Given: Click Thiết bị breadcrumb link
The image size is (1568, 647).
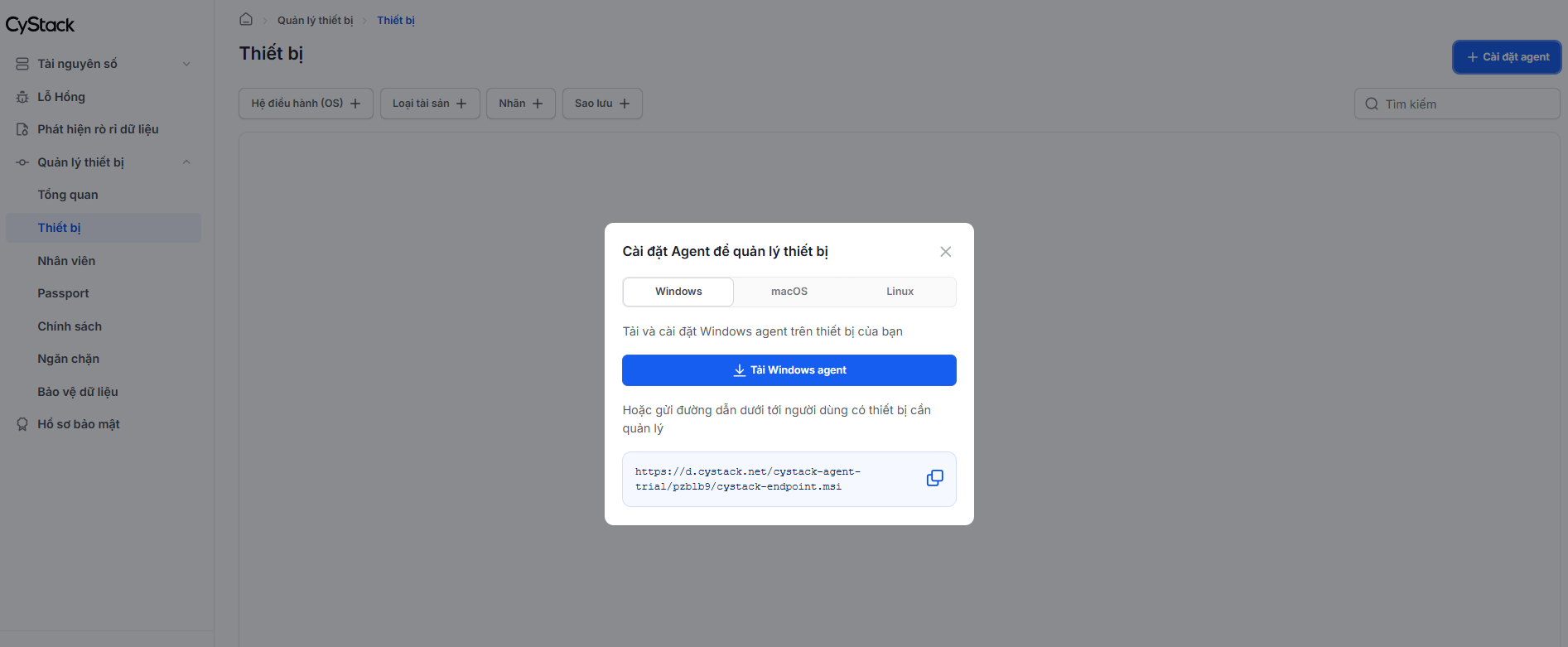Looking at the screenshot, I should [x=396, y=20].
